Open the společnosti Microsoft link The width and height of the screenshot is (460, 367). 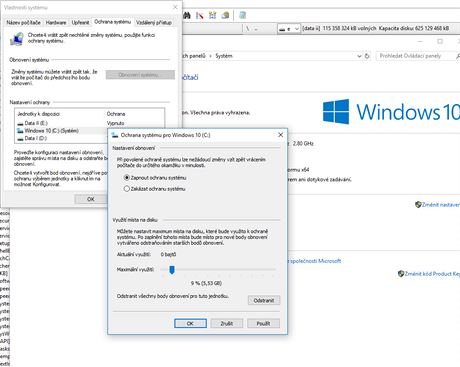coord(315,261)
